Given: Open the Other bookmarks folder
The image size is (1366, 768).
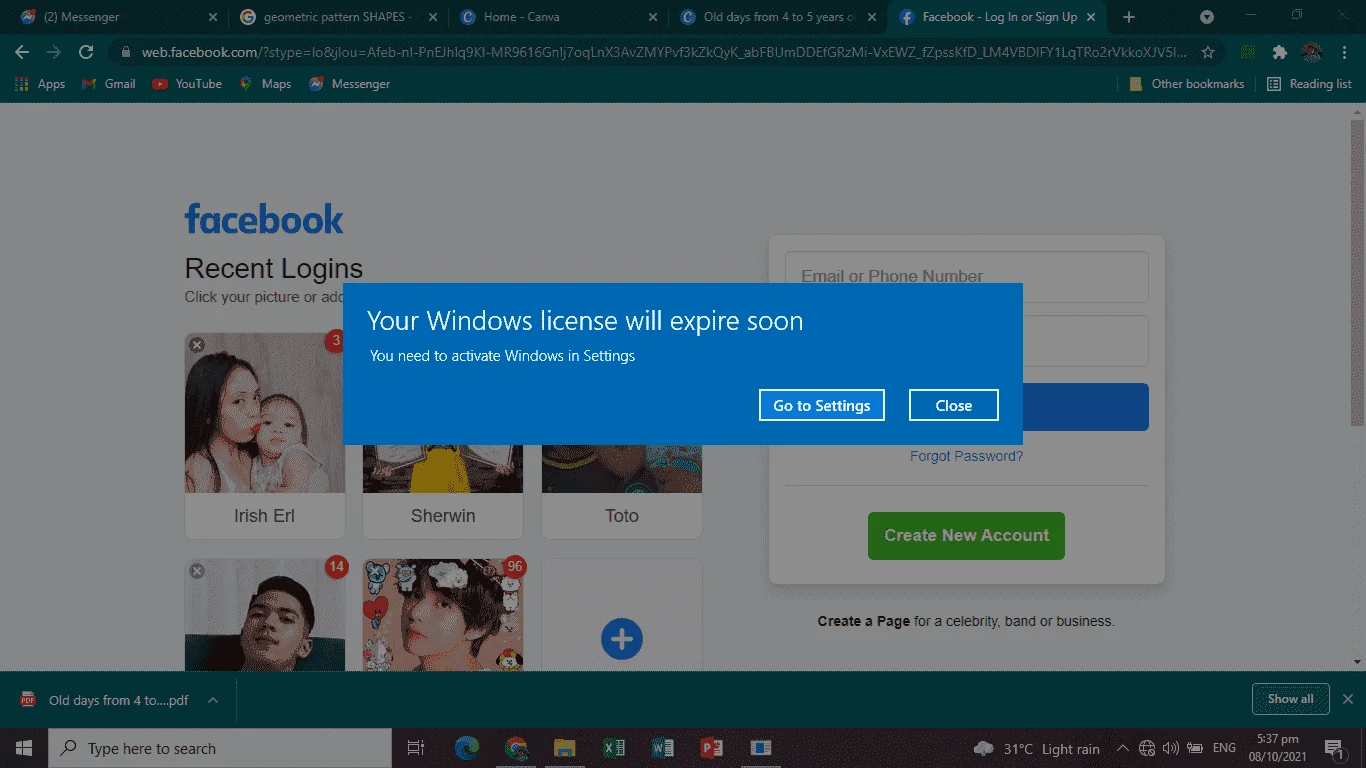Looking at the screenshot, I should (x=1186, y=84).
